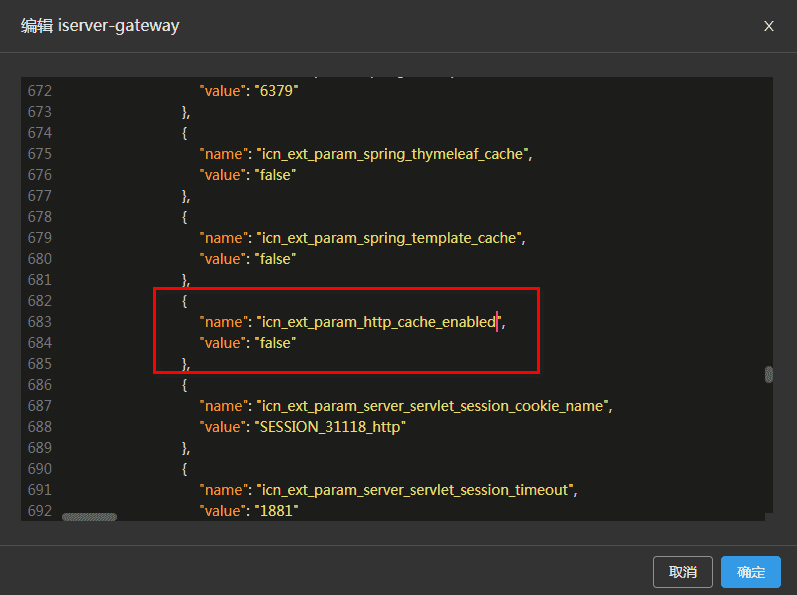The width and height of the screenshot is (797, 595).
Task: Click the "false" value on line 684
Action: click(x=275, y=343)
